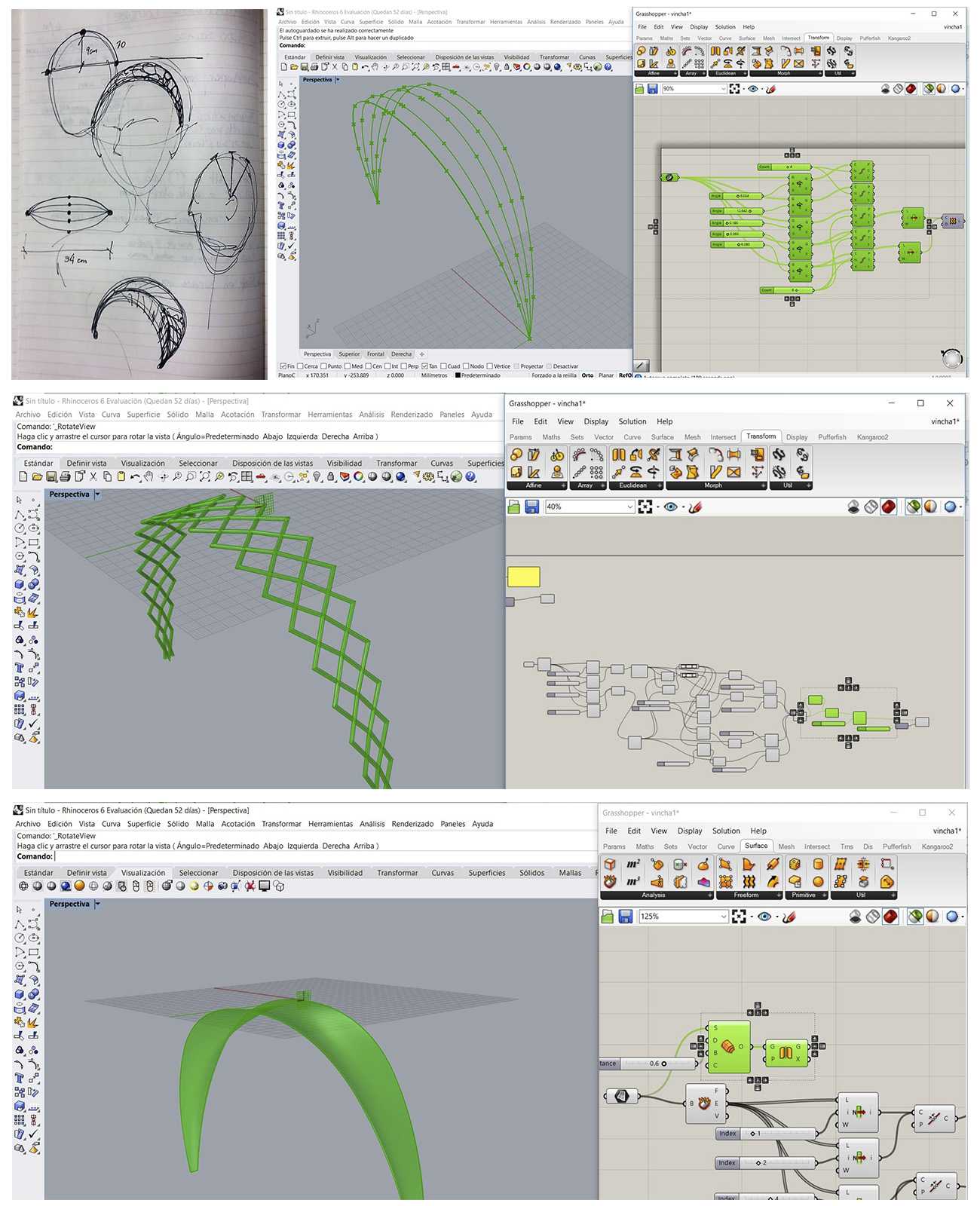The image size is (980, 1206).
Task: Switch to the Kangaroo2 tab in middle Grasshopper
Action: coord(872,437)
